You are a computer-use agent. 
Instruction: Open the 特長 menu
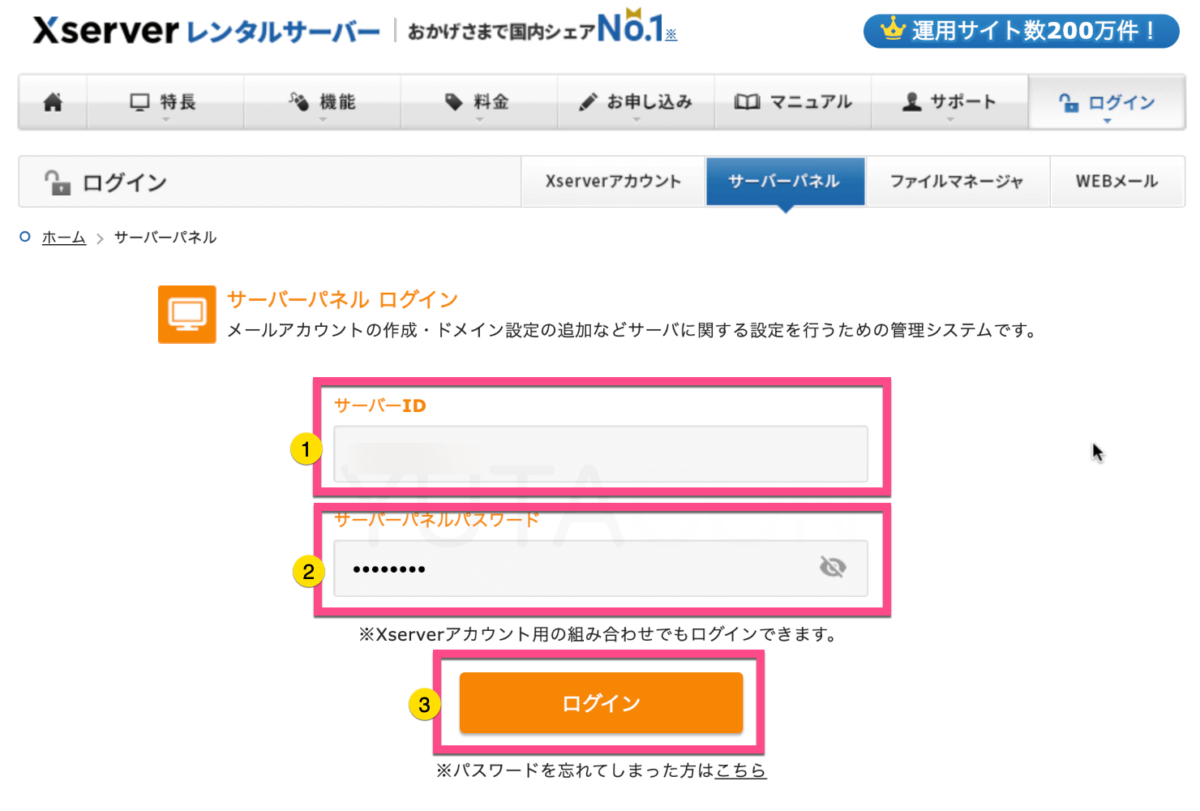coord(166,102)
